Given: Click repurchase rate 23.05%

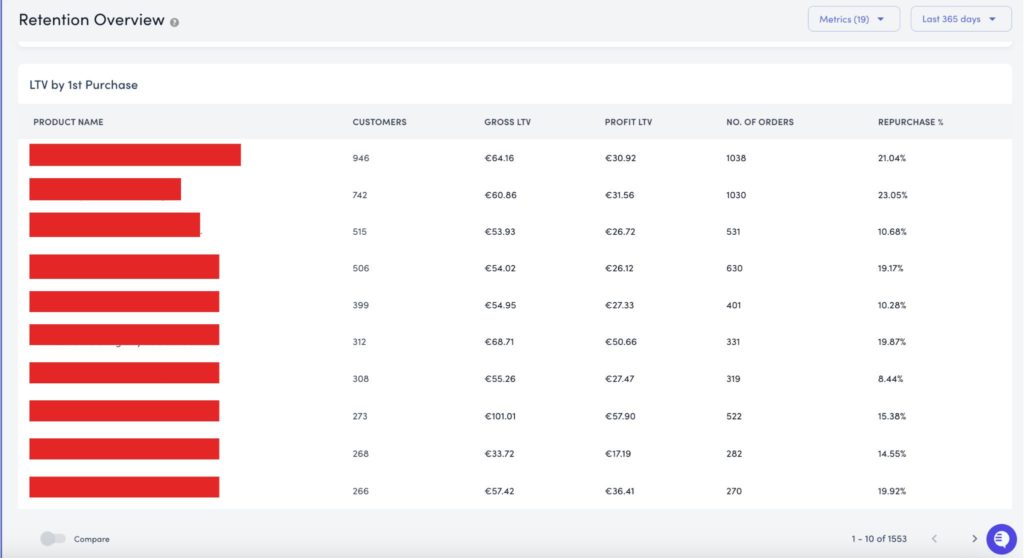Looking at the screenshot, I should [892, 195].
